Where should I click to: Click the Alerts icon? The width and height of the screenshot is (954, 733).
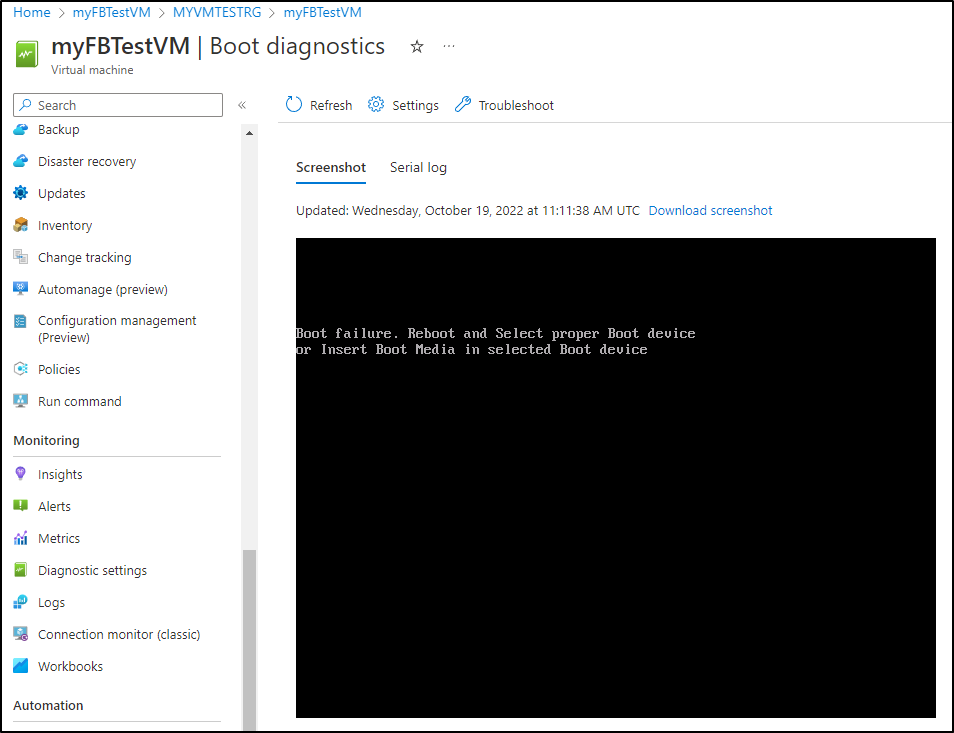pyautogui.click(x=21, y=505)
